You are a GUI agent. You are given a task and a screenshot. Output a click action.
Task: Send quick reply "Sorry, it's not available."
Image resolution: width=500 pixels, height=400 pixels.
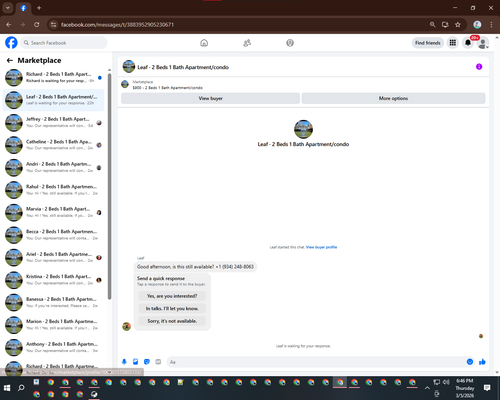point(172,321)
